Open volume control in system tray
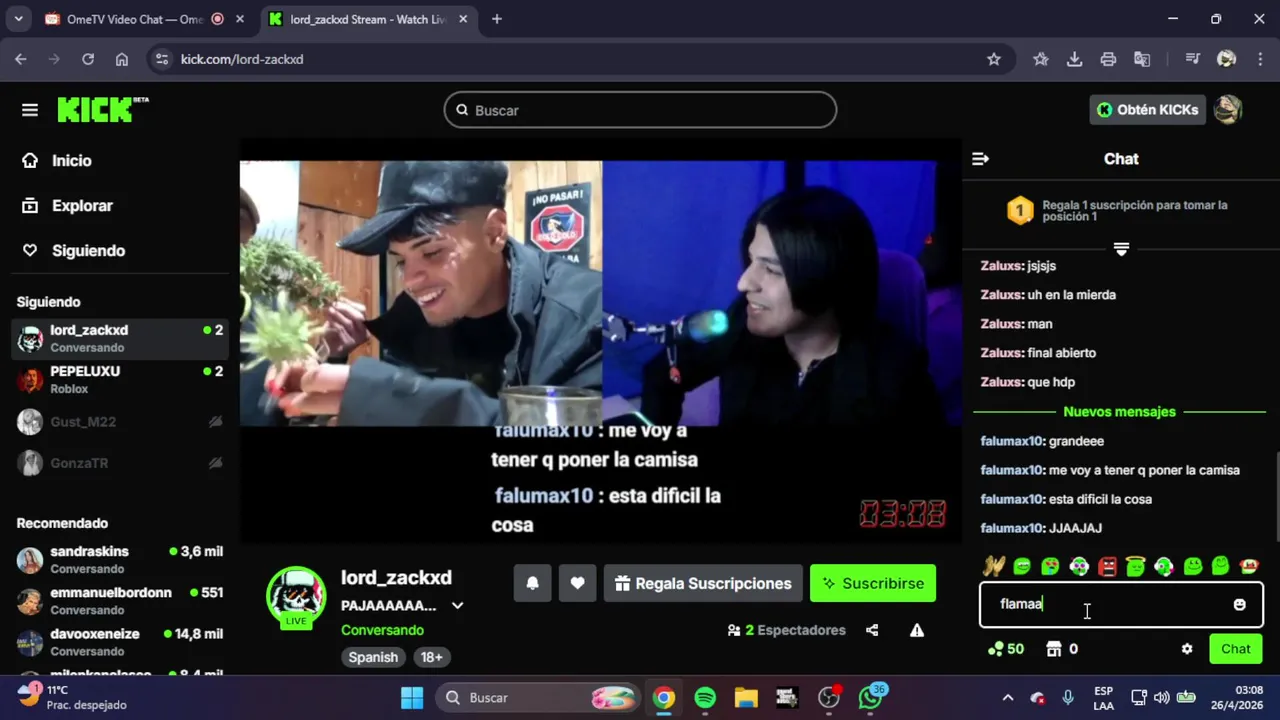Screen dimensions: 1280x720 1161,698
